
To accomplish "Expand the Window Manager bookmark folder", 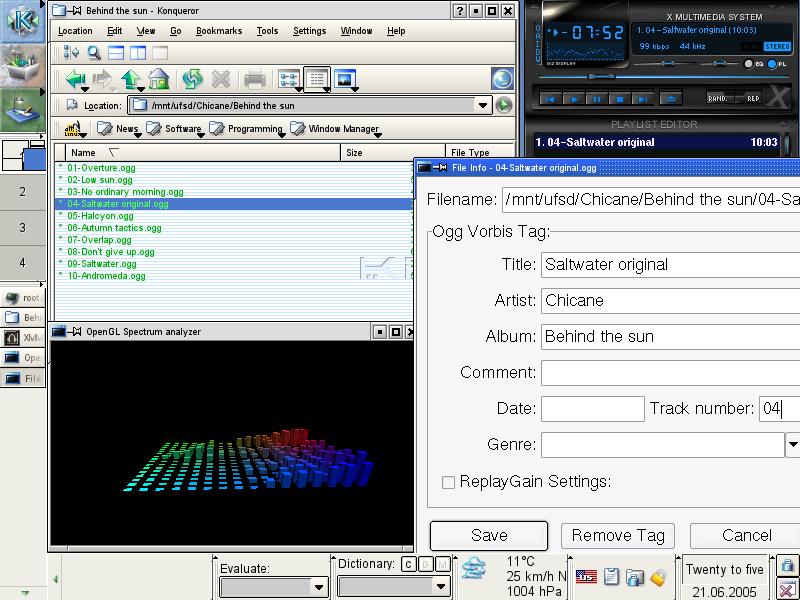I will click(335, 129).
